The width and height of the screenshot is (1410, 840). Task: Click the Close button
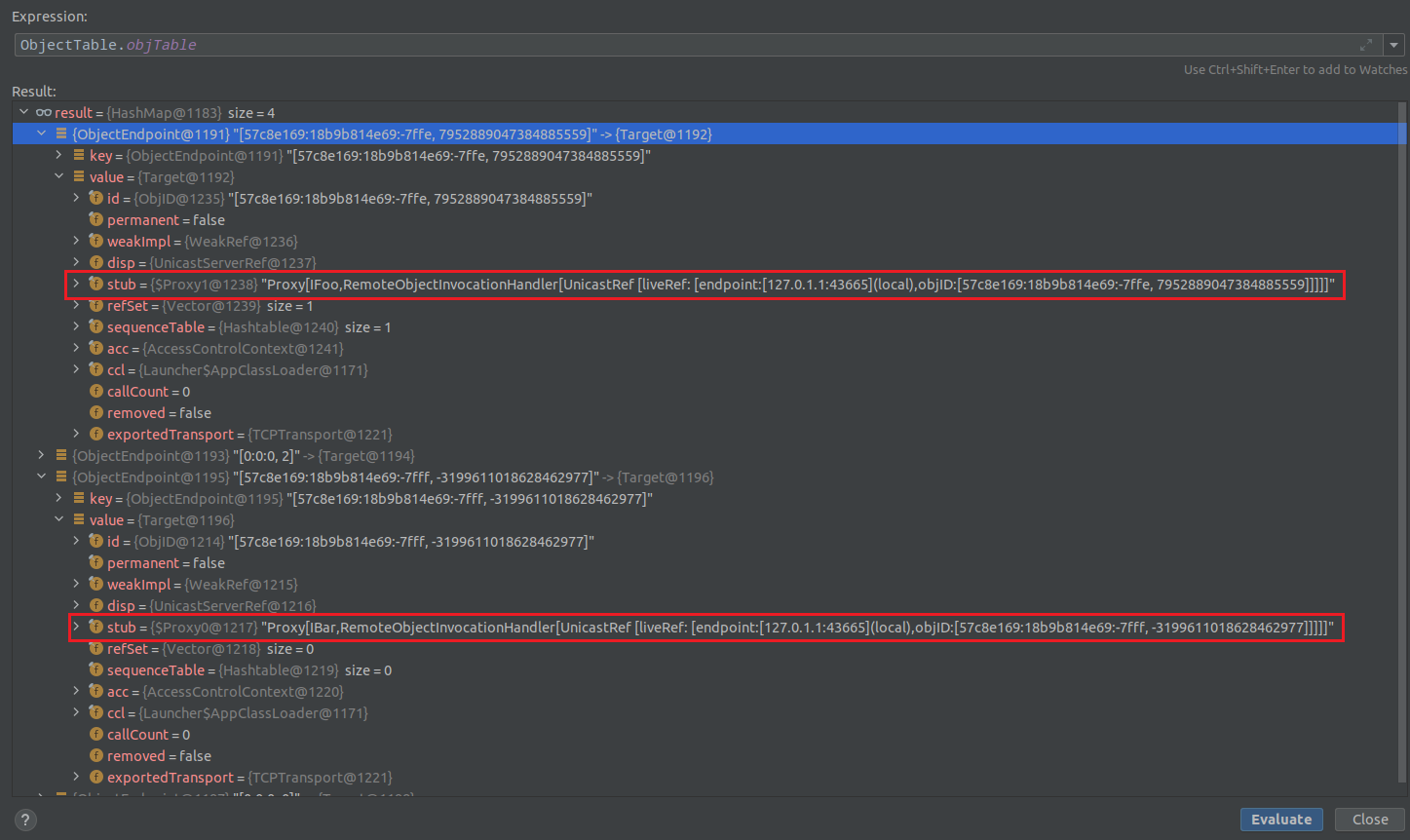[1370, 820]
